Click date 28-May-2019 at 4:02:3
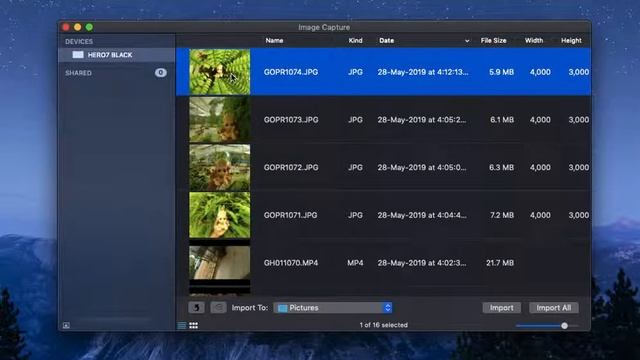640x360 pixels. point(422,263)
